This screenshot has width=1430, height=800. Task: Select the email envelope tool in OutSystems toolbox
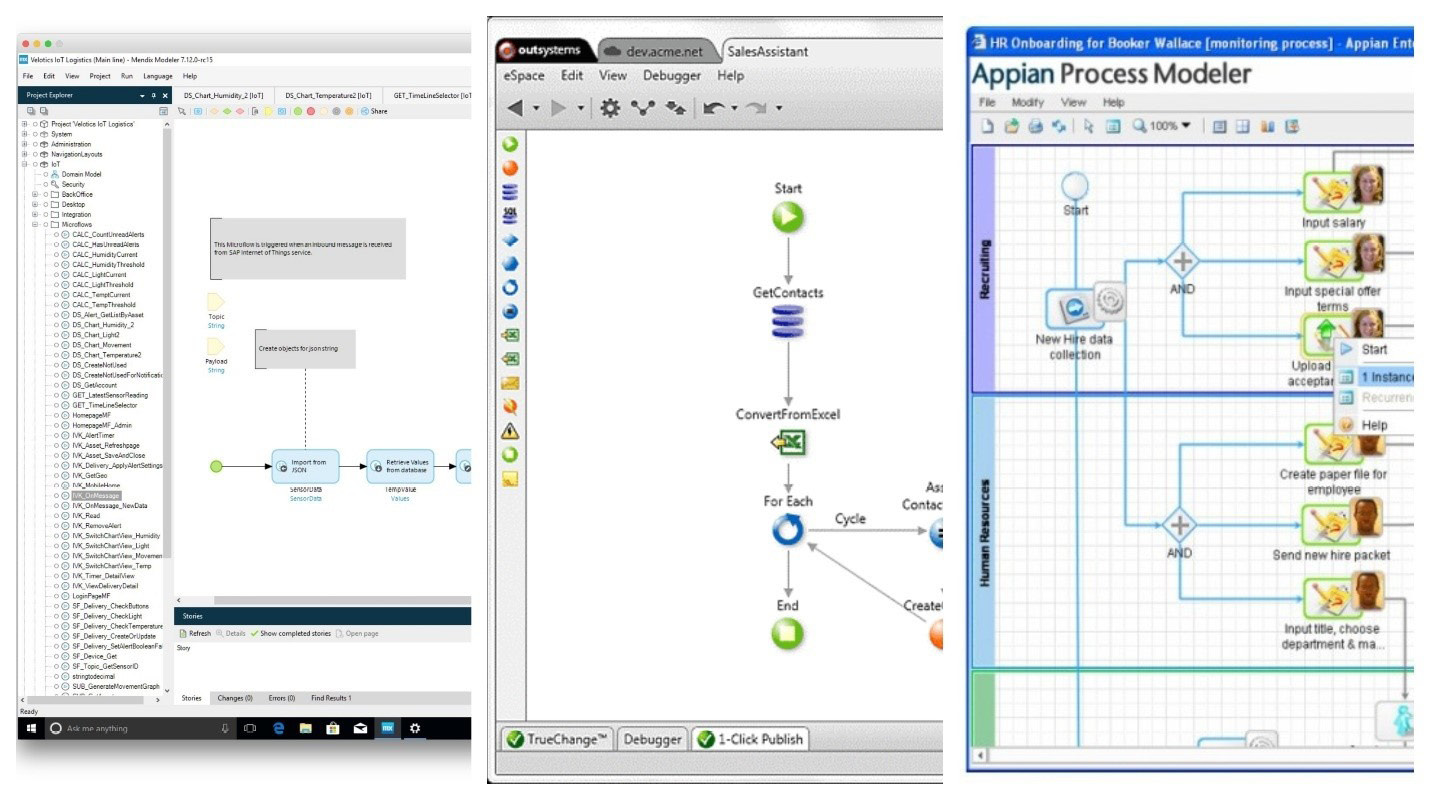click(x=510, y=383)
